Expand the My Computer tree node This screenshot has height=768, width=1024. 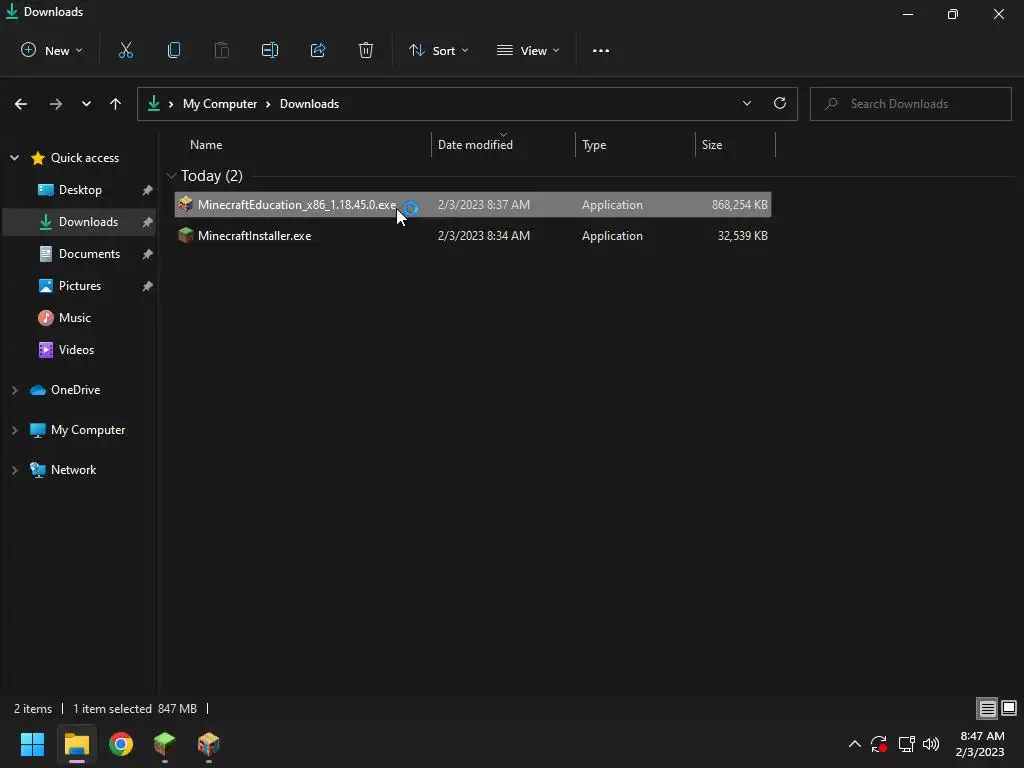click(x=14, y=430)
